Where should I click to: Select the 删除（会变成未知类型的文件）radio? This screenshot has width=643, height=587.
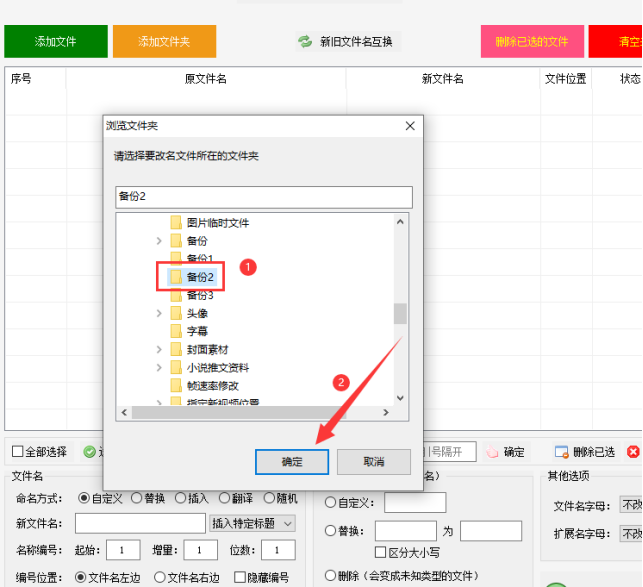pos(331,575)
